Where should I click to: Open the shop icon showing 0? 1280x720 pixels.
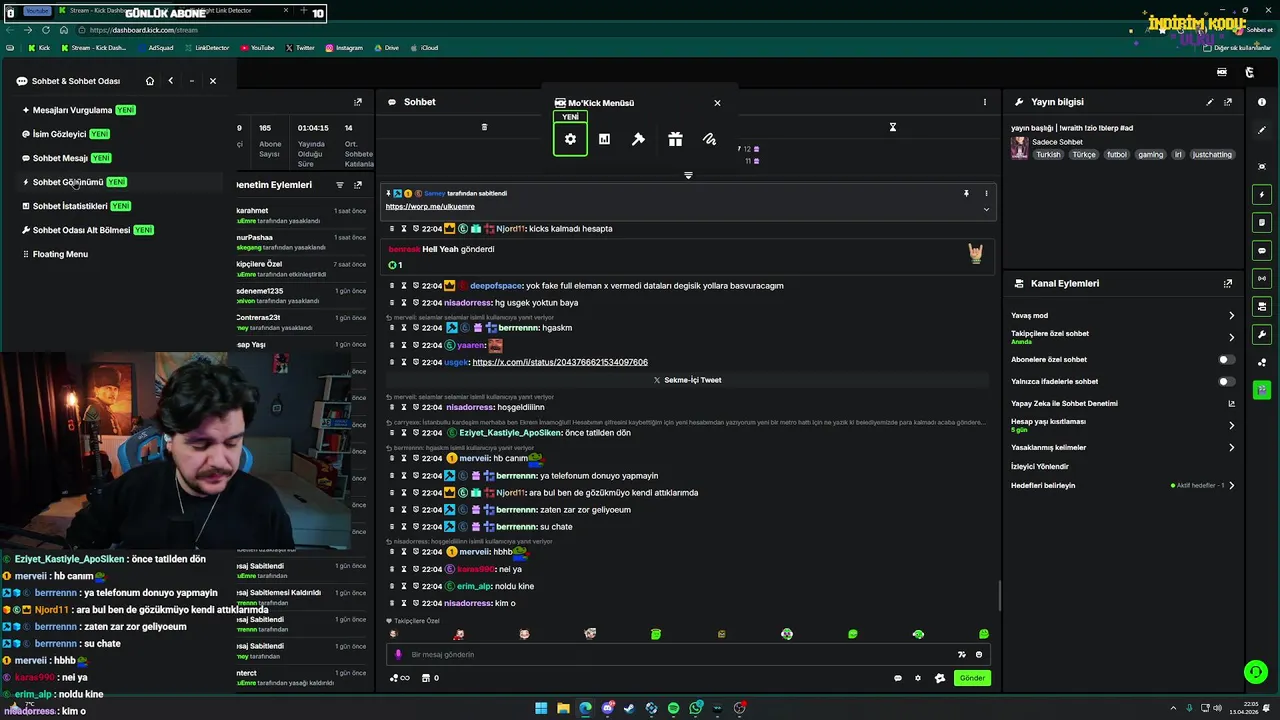click(x=430, y=678)
